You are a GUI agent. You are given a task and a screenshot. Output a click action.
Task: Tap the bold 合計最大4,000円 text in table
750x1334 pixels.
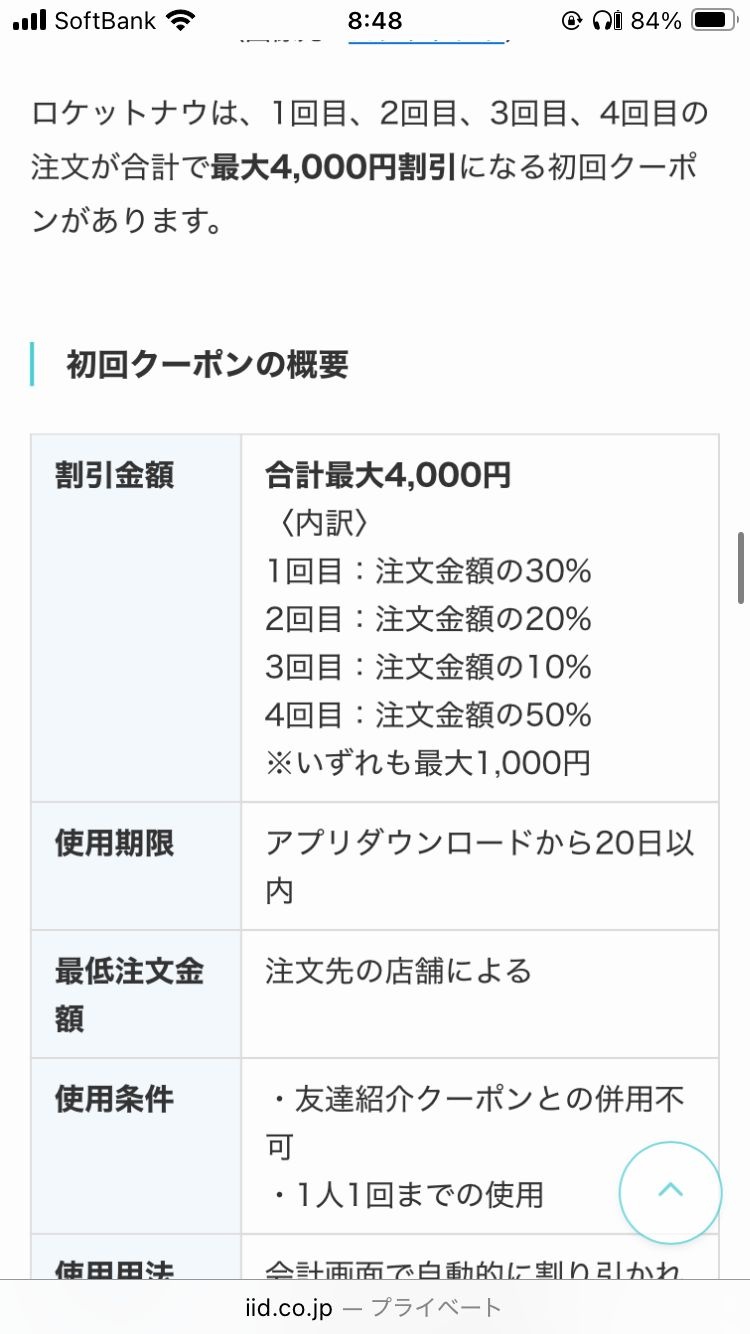click(388, 476)
